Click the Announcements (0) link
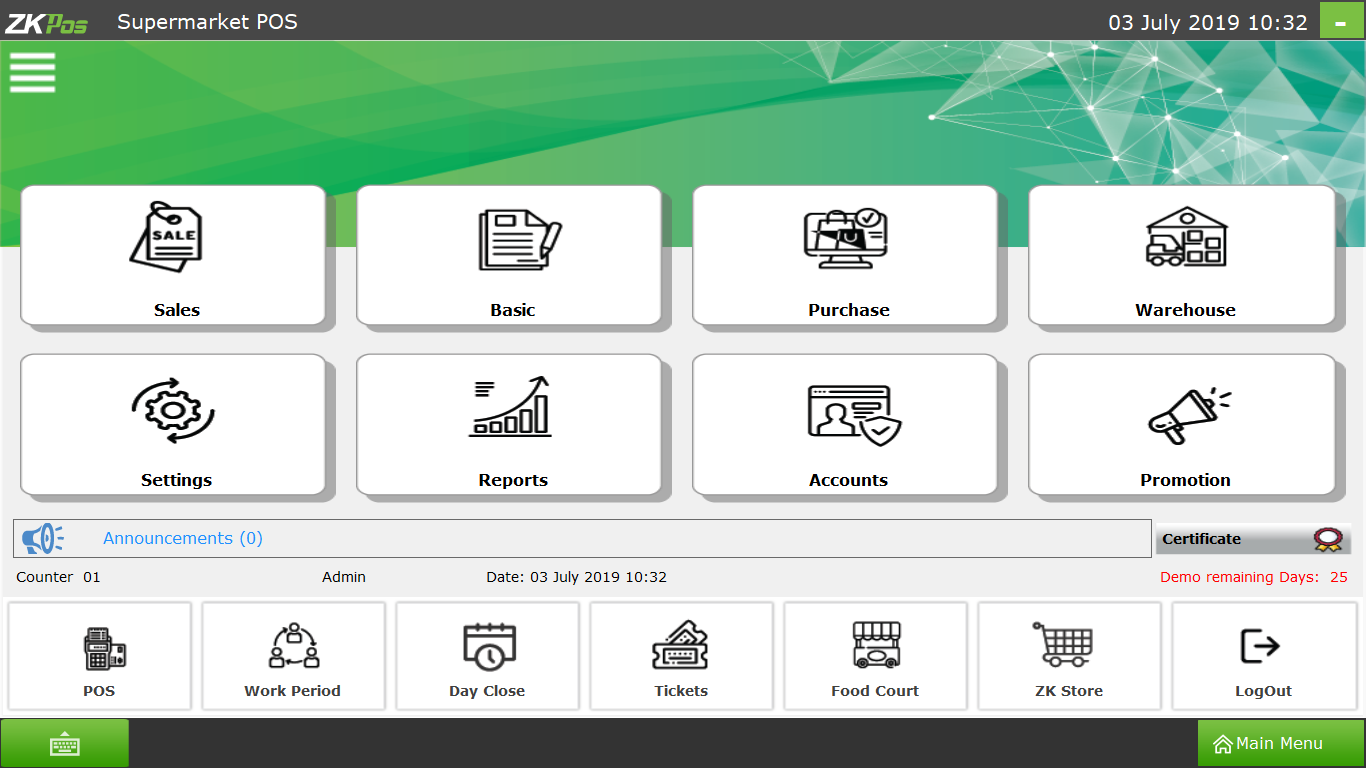Viewport: 1366px width, 768px height. (183, 538)
